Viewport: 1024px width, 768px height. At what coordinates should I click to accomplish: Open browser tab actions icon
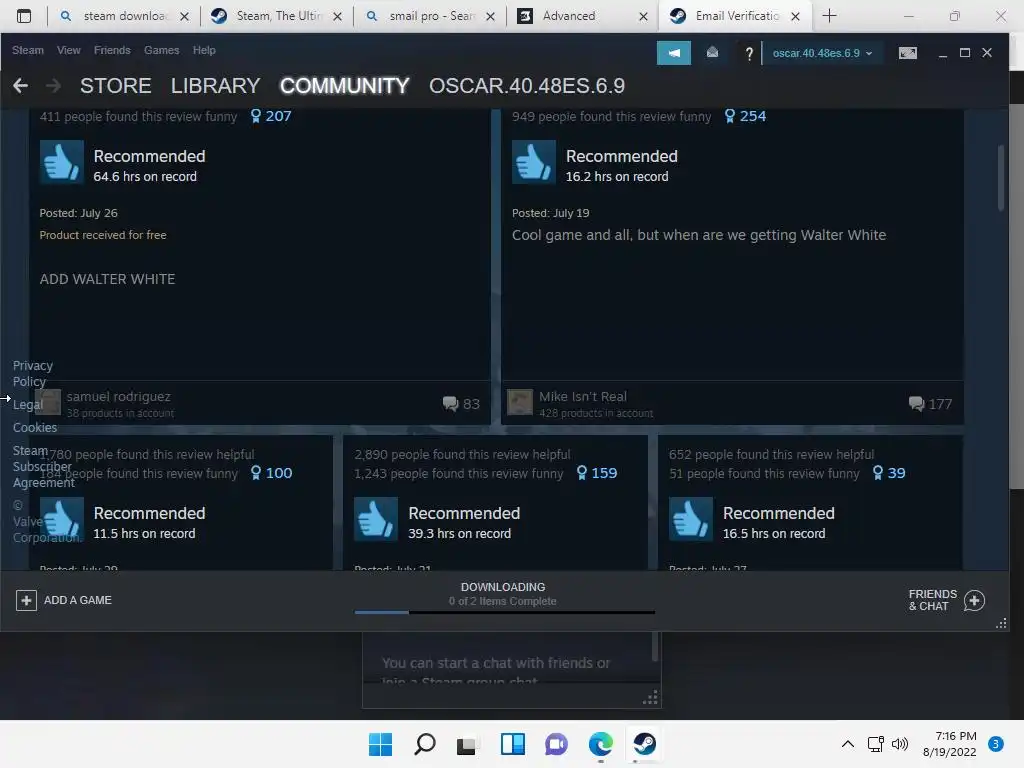(24, 16)
